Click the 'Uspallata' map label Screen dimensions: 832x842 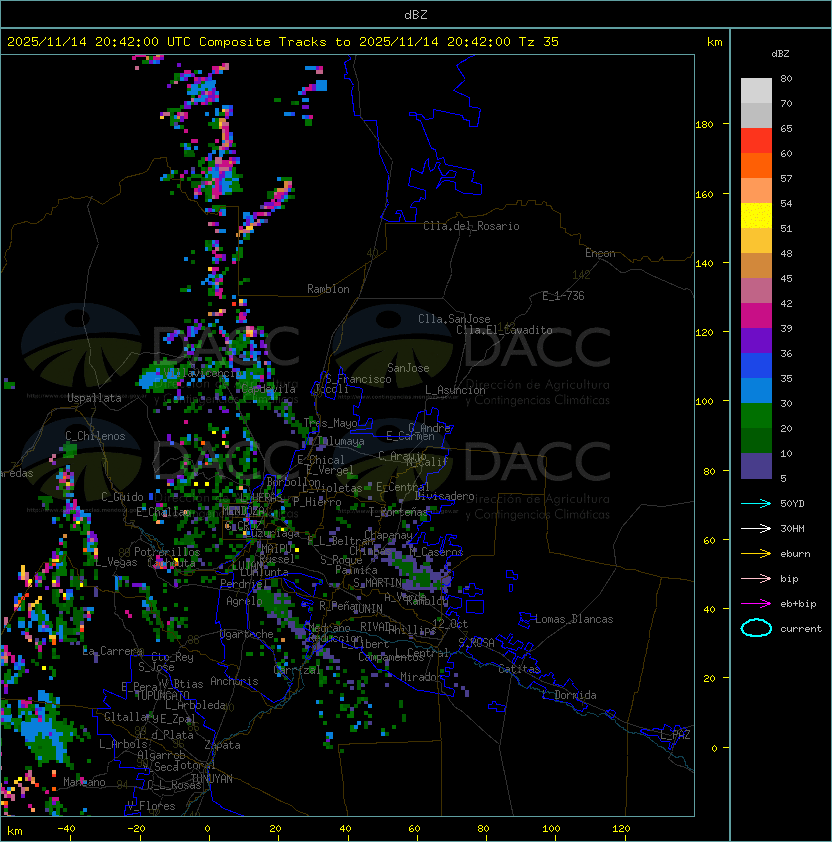94,398
